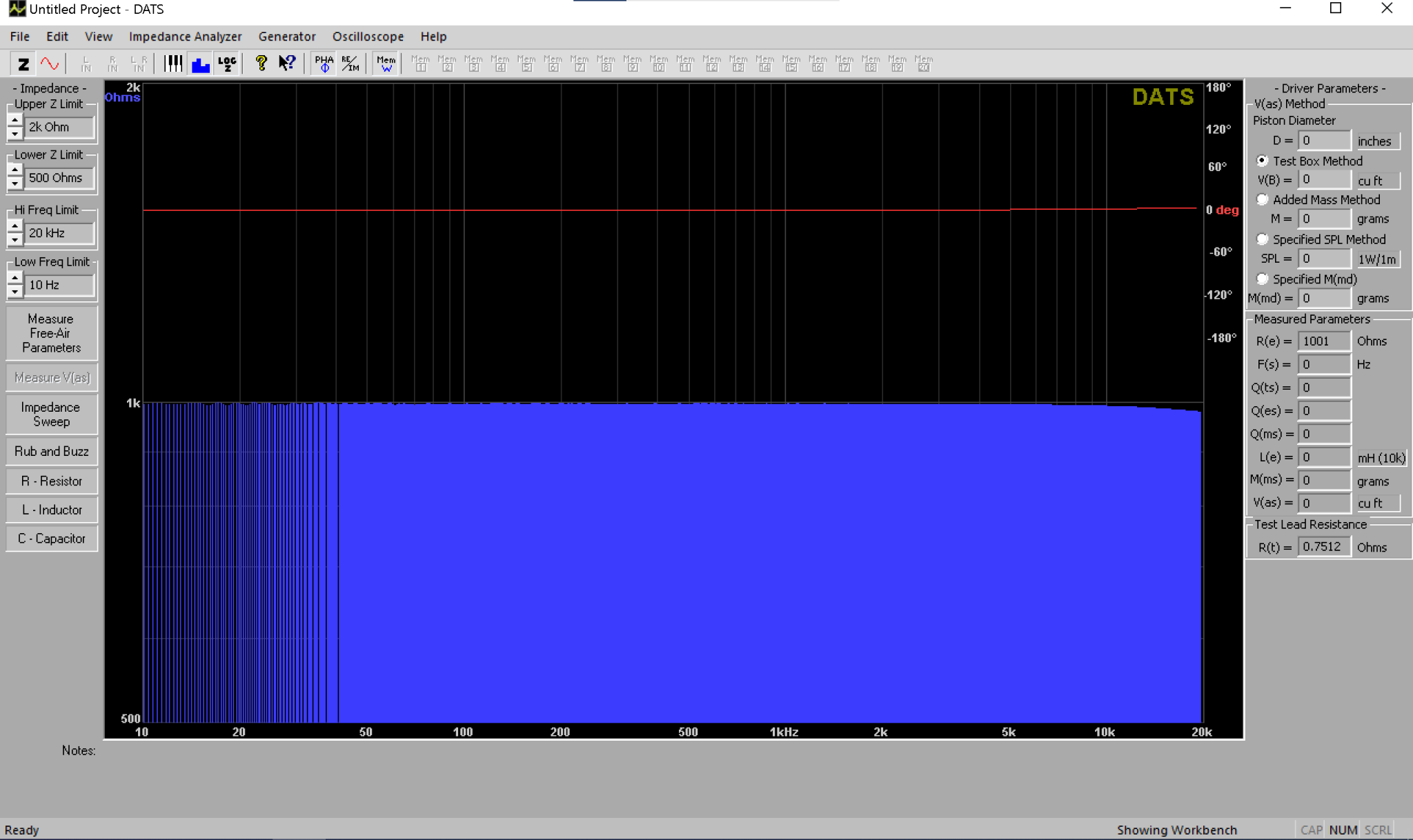
Task: Open the mH (10k) unit selector
Action: pyautogui.click(x=1381, y=458)
